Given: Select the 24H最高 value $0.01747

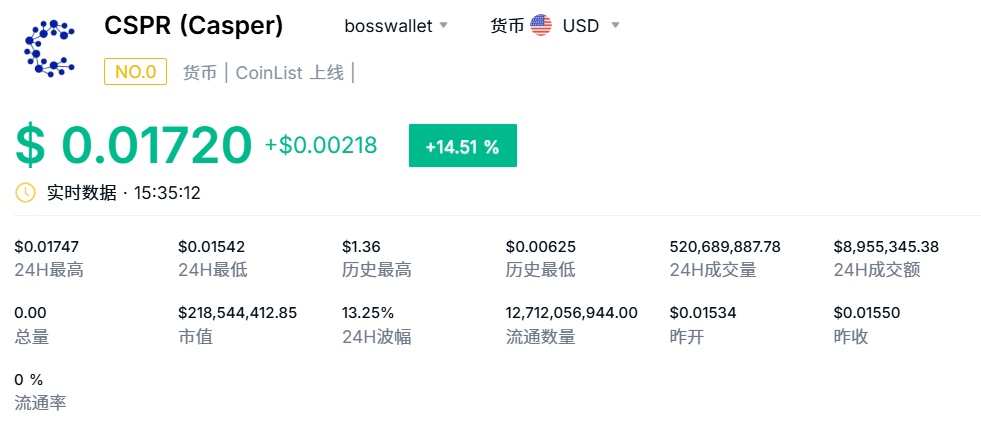Looking at the screenshot, I should pos(46,246).
